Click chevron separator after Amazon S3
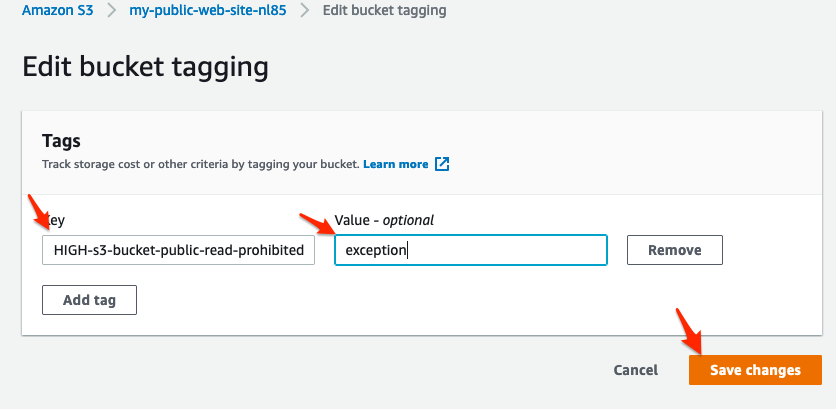 (x=111, y=11)
